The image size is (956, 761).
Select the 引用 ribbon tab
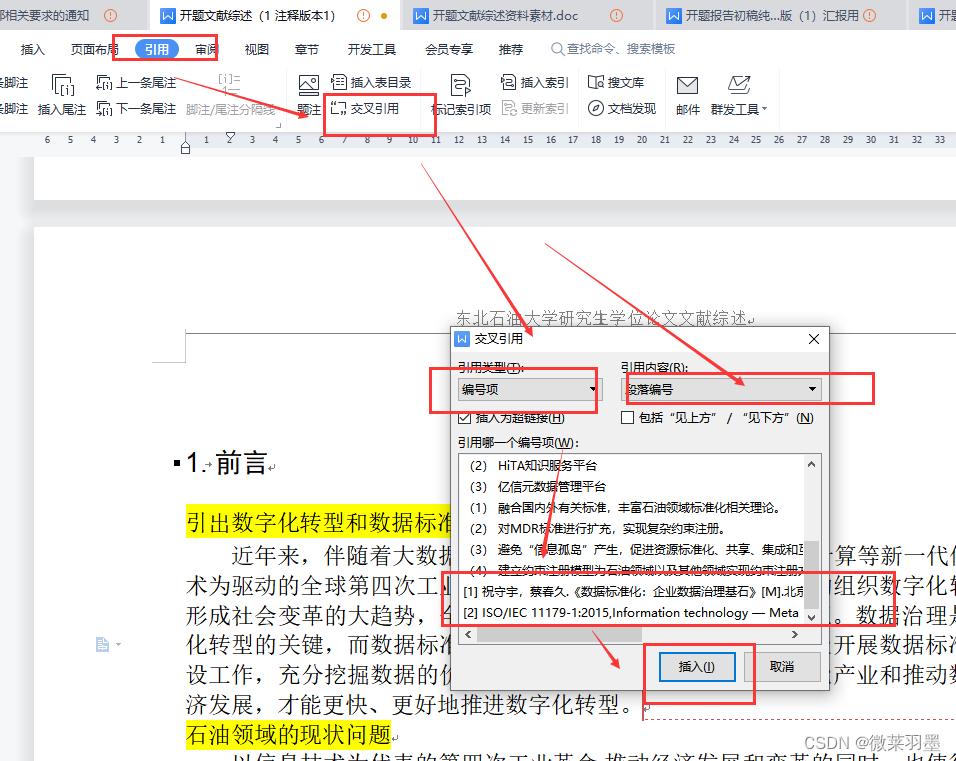pos(157,49)
